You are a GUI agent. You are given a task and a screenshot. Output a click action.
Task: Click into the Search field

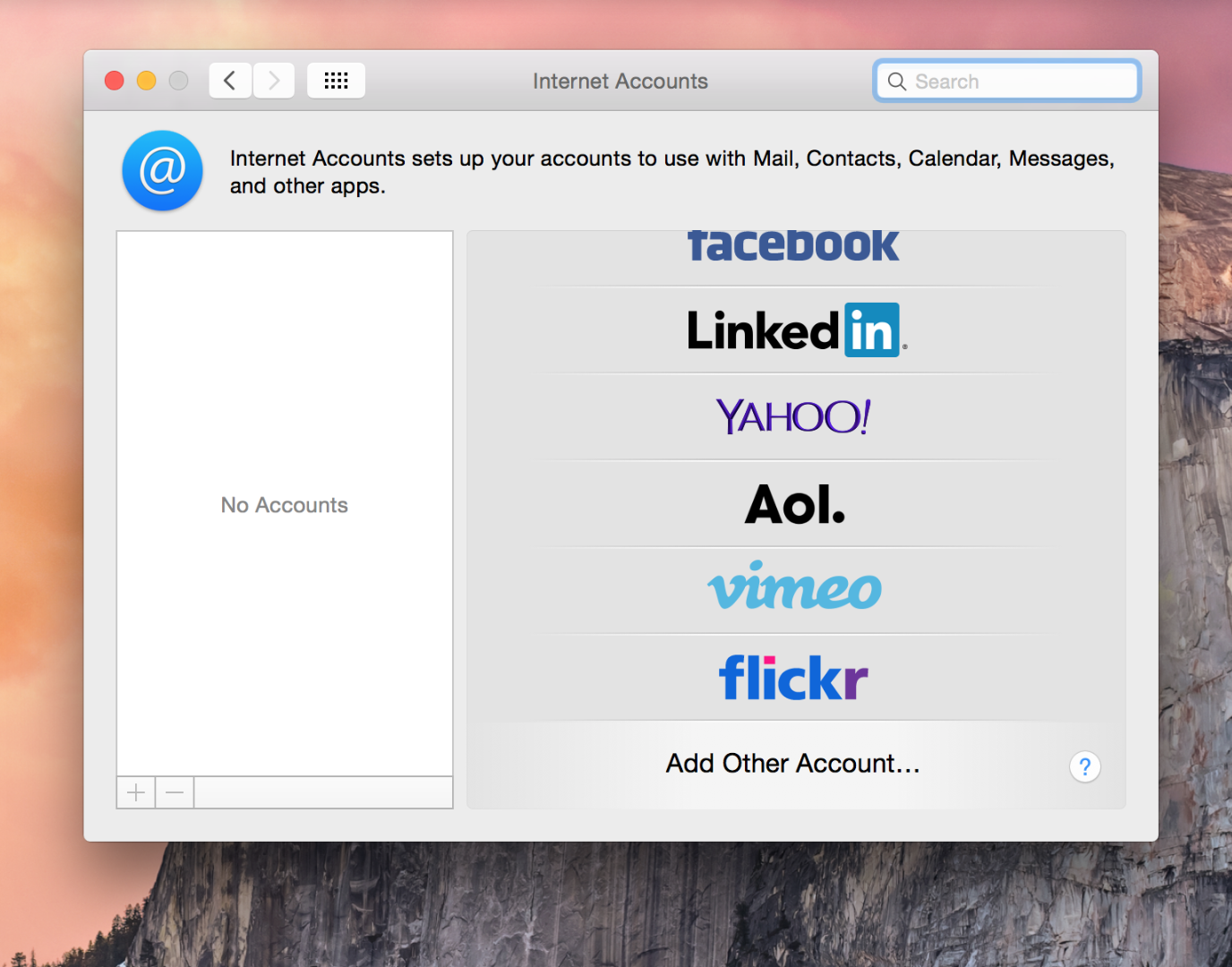pyautogui.click(x=1006, y=81)
